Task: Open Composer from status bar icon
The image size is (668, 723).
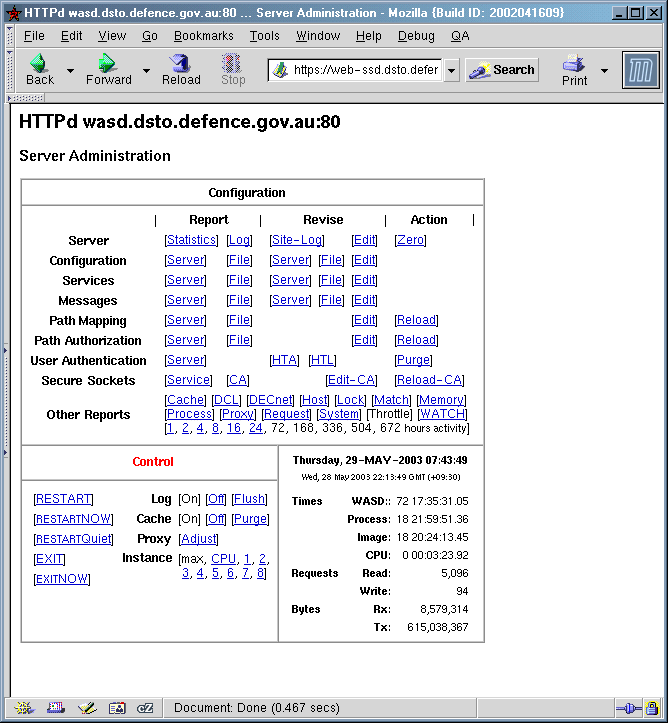Action: (x=87, y=708)
